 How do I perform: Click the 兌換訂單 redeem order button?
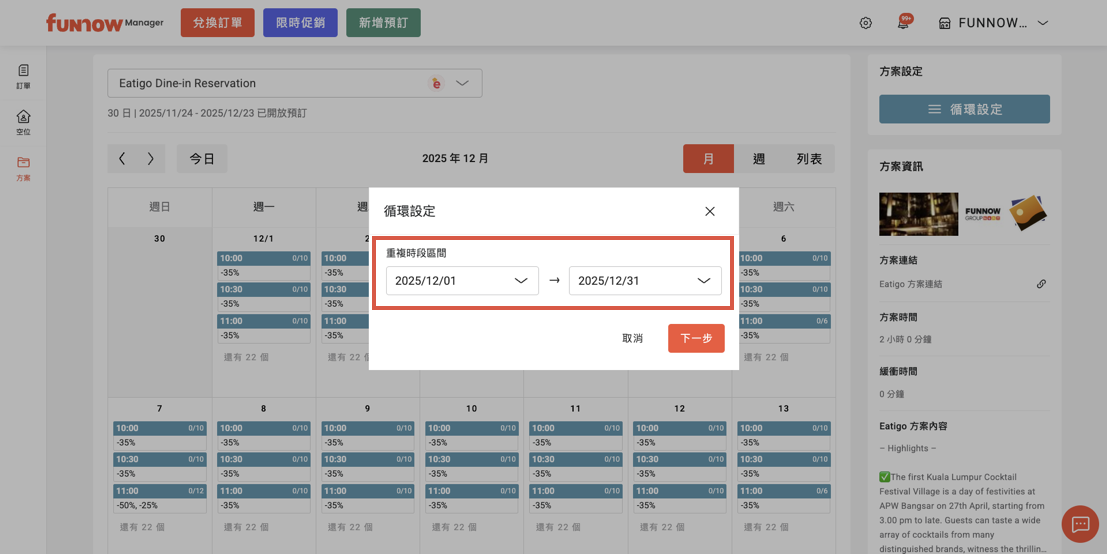pyautogui.click(x=217, y=23)
